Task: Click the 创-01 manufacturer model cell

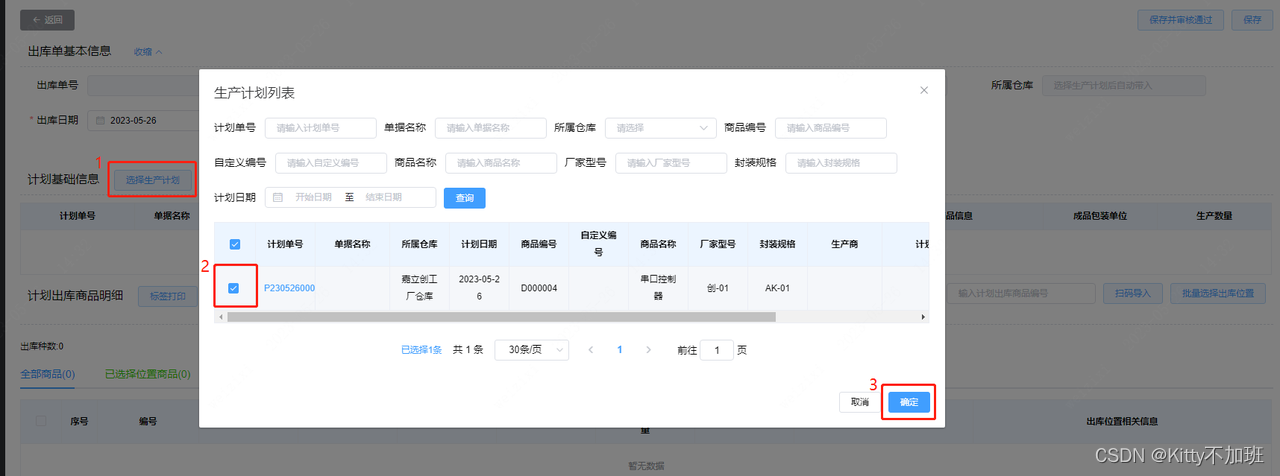Action: (x=717, y=288)
